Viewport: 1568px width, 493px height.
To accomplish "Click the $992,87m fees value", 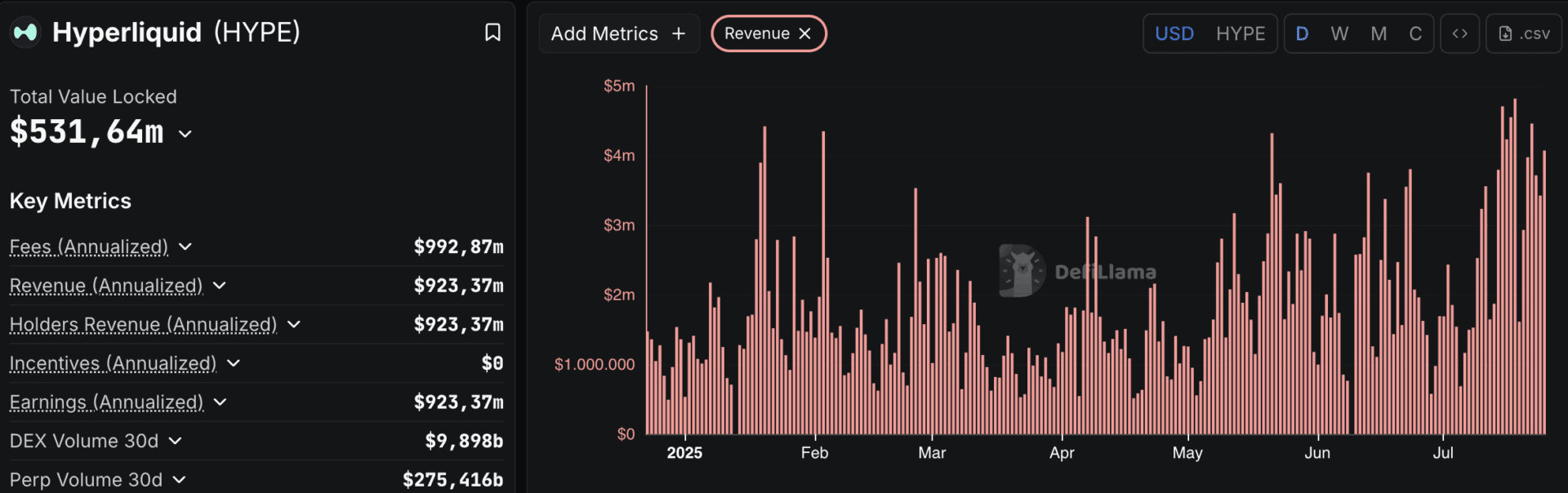I will pos(458,246).
